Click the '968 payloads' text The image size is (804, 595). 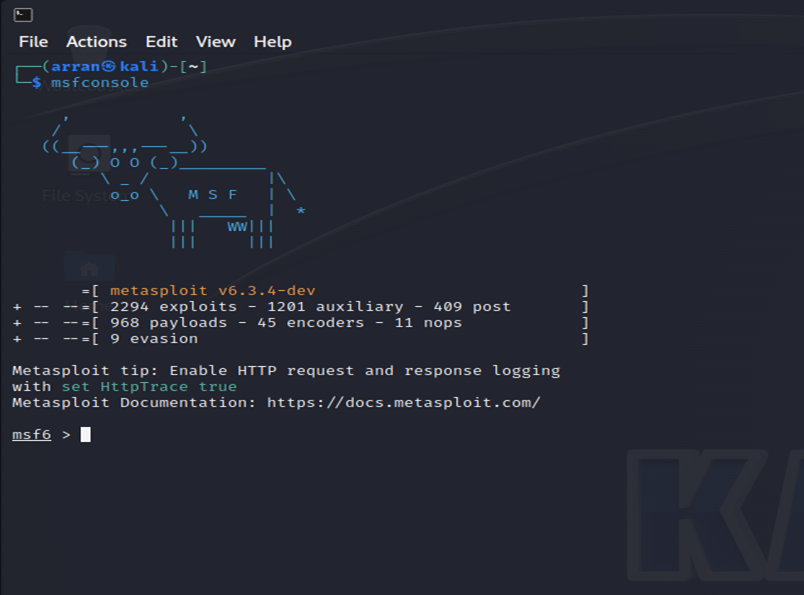tap(168, 323)
